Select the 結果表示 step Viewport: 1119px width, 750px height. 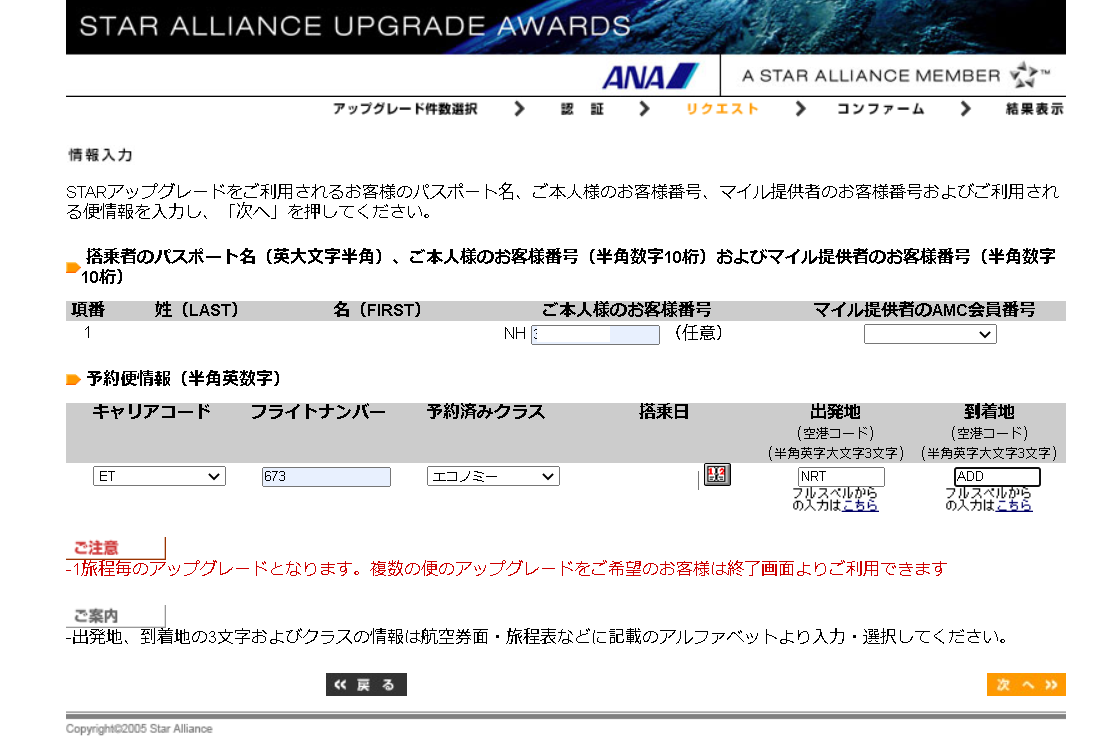tap(1035, 108)
